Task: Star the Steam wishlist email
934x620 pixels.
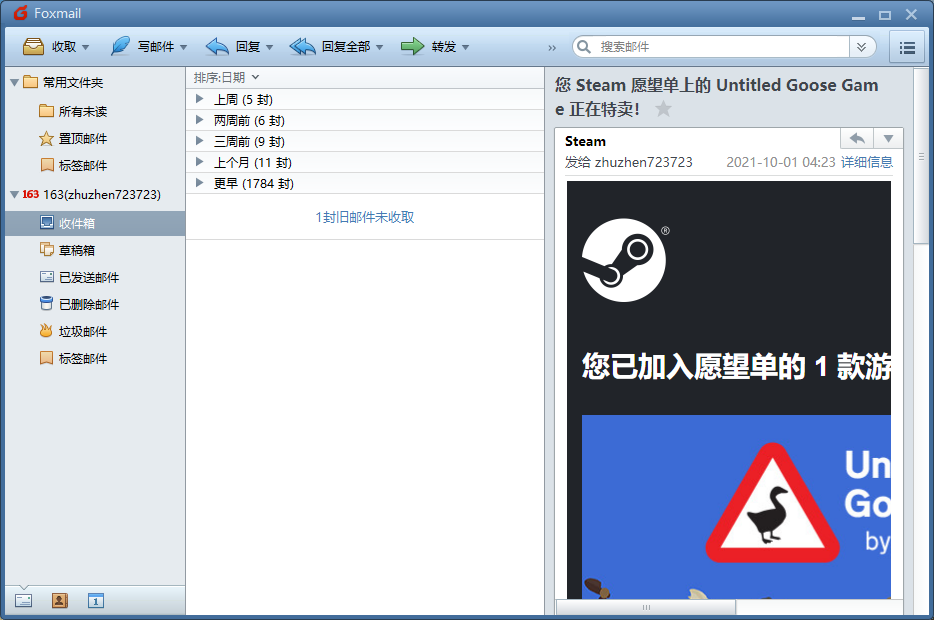Action: (663, 109)
